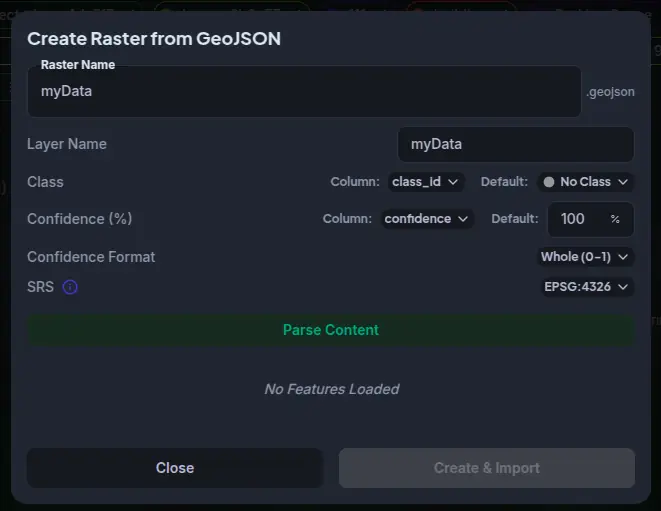Click the Confidence default 100 field
The width and height of the screenshot is (661, 511).
coord(590,219)
